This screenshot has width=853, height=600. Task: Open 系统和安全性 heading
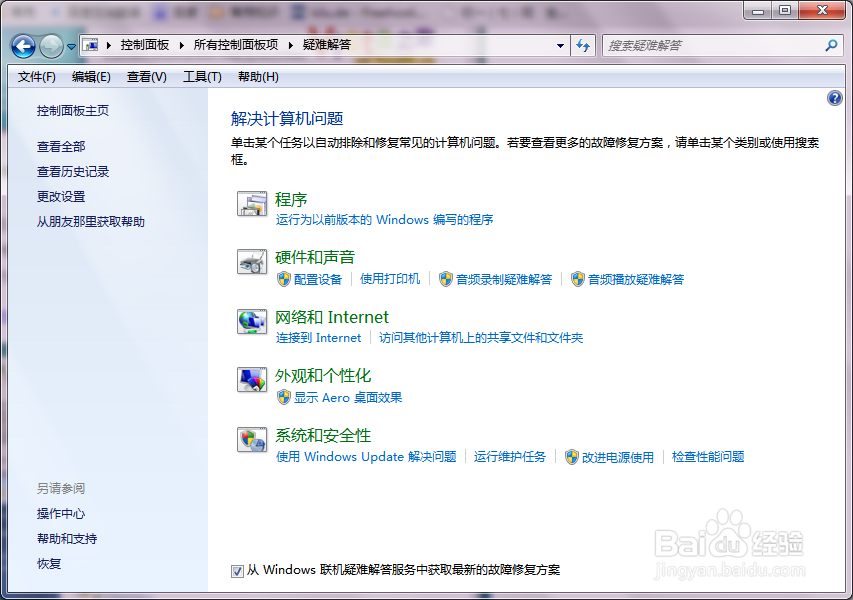click(323, 436)
